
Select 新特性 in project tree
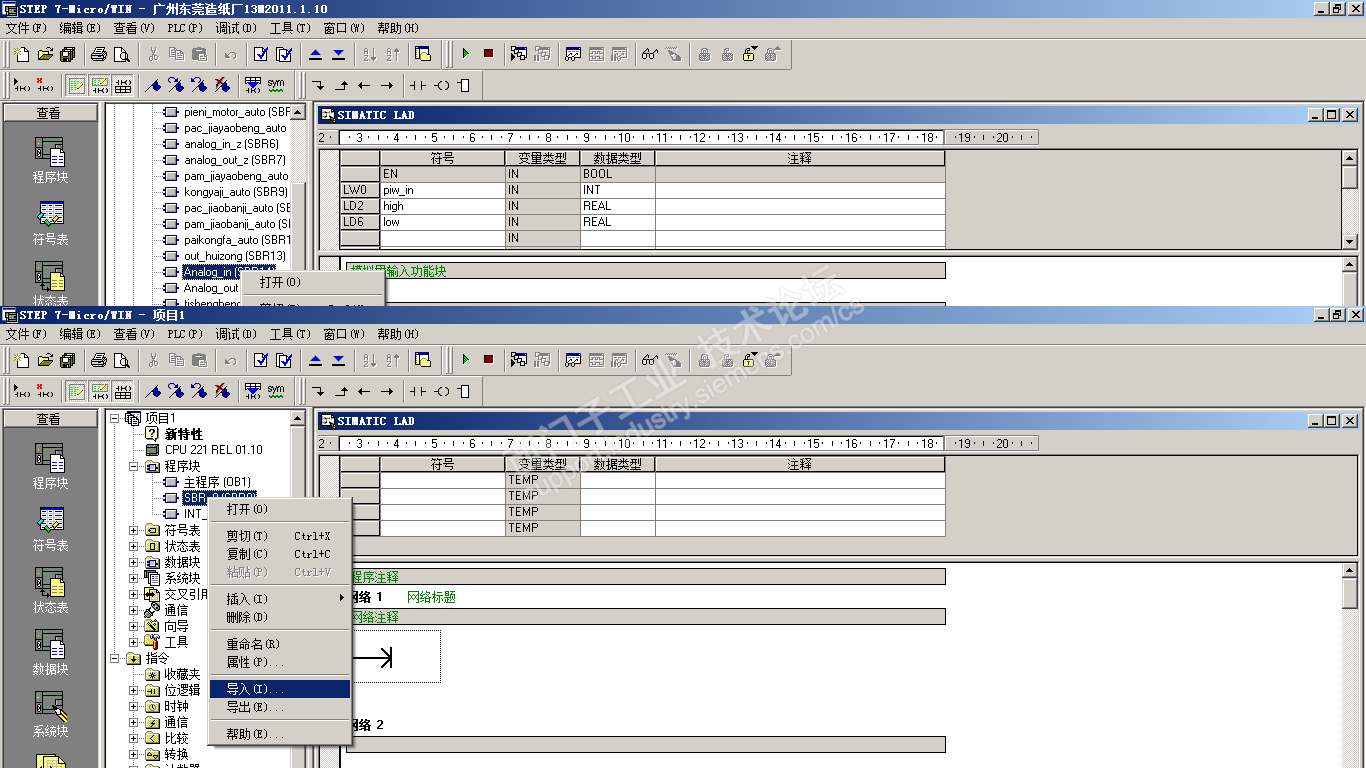(183, 434)
